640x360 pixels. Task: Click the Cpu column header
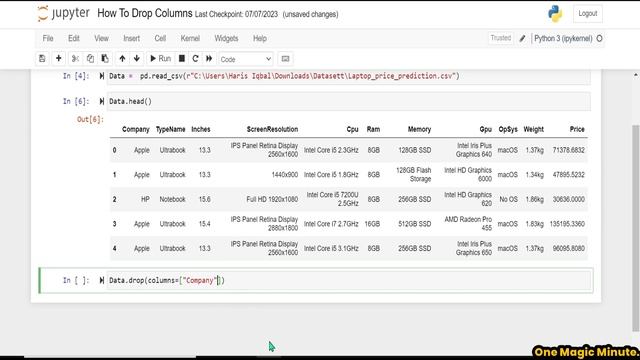pos(352,129)
